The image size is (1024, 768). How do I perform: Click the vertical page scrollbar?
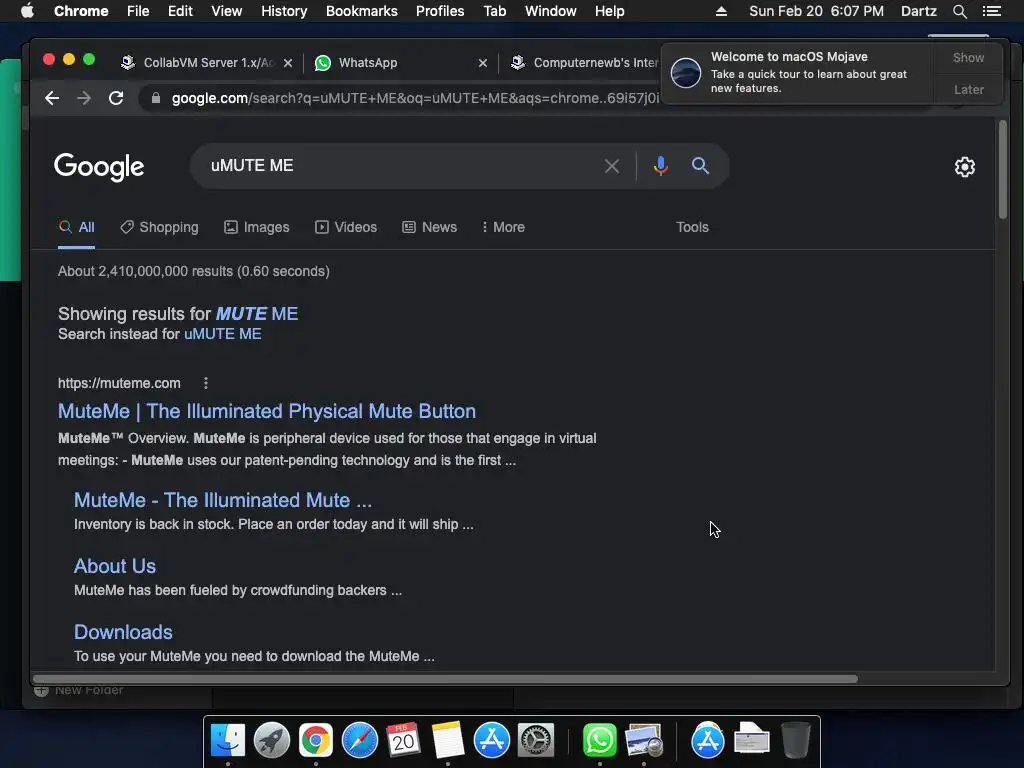click(1003, 170)
